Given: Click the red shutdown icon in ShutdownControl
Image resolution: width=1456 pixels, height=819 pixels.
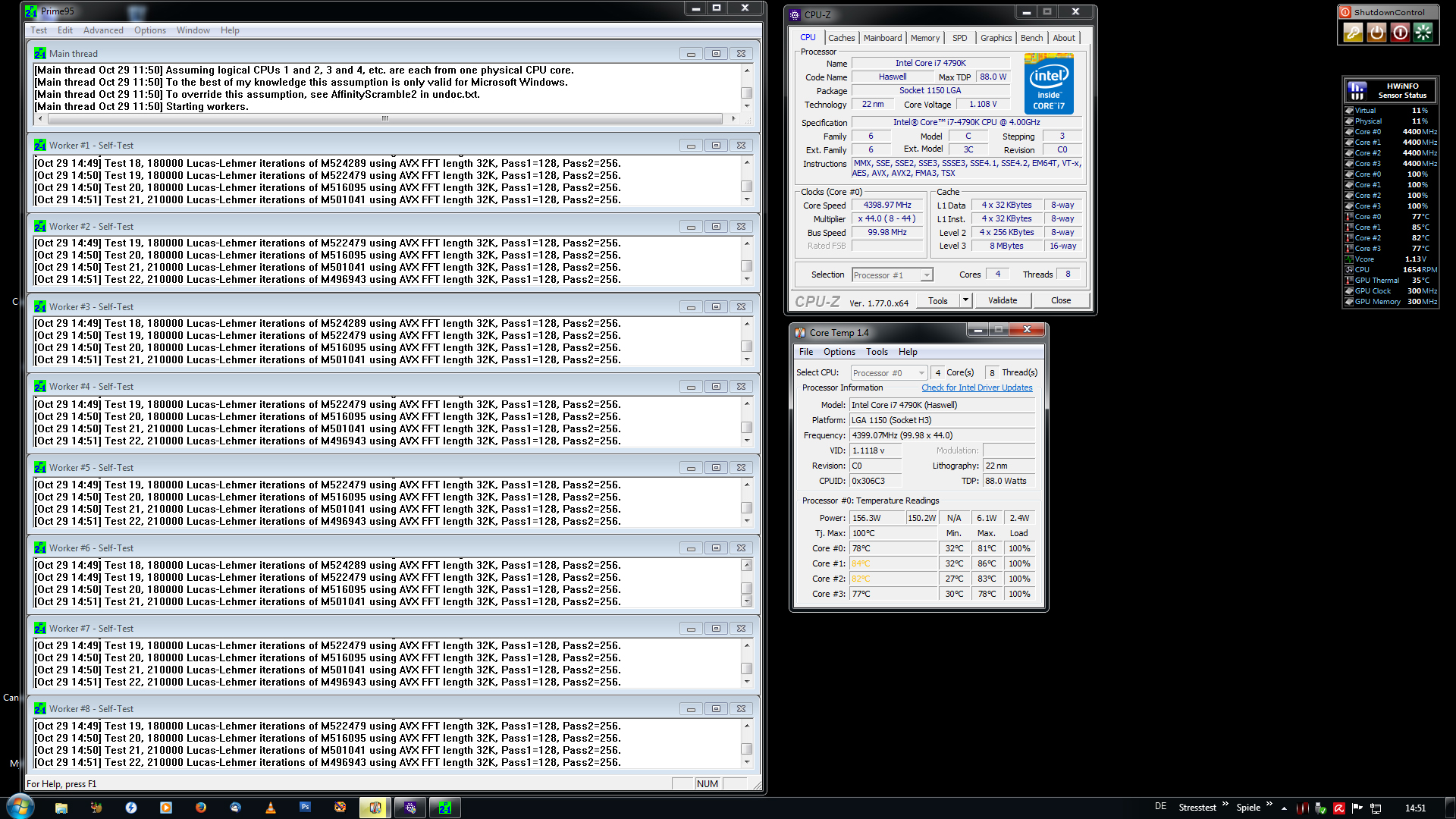Looking at the screenshot, I should pos(1400,33).
